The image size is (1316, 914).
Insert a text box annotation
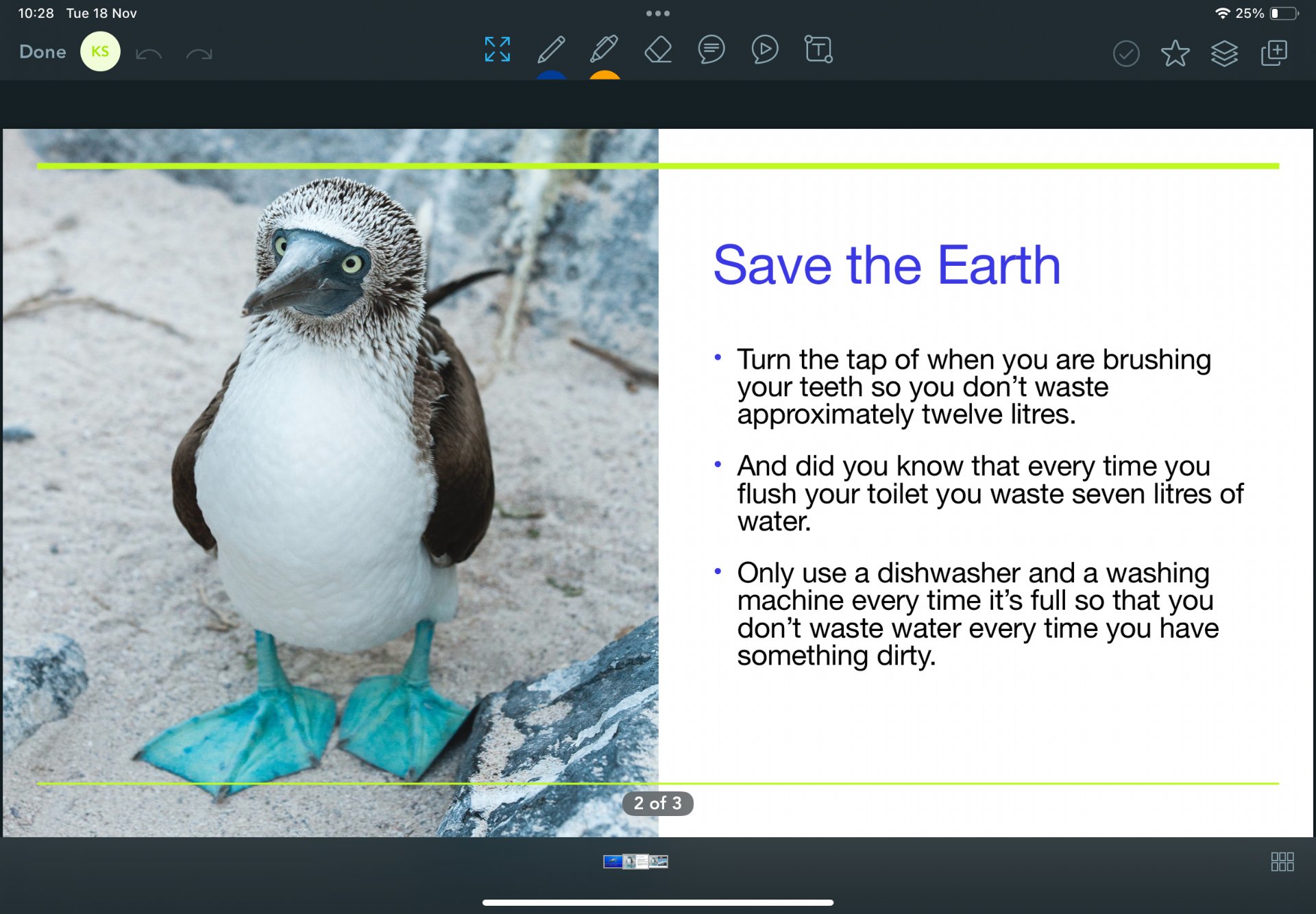click(x=818, y=50)
